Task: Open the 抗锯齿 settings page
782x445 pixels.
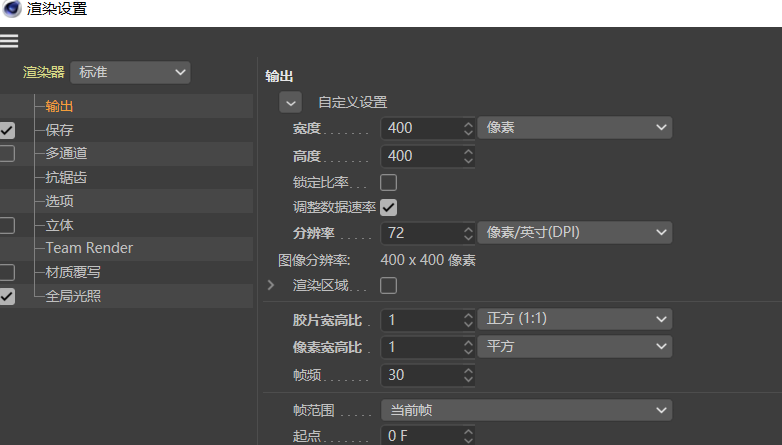Action: click(x=66, y=178)
